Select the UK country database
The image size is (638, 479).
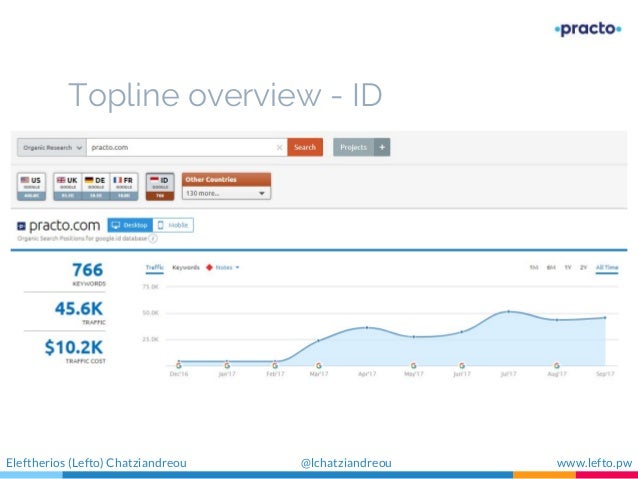(x=68, y=186)
